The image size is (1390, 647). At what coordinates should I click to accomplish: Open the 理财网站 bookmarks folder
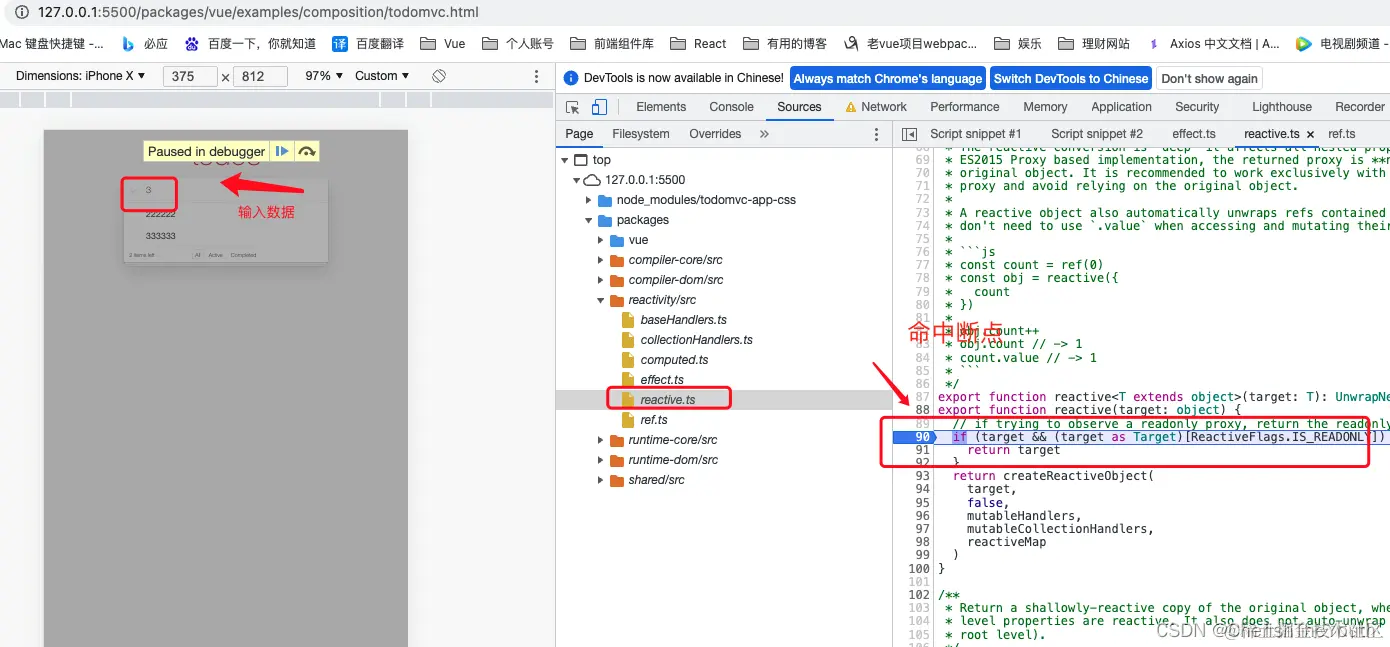pyautogui.click(x=1094, y=44)
